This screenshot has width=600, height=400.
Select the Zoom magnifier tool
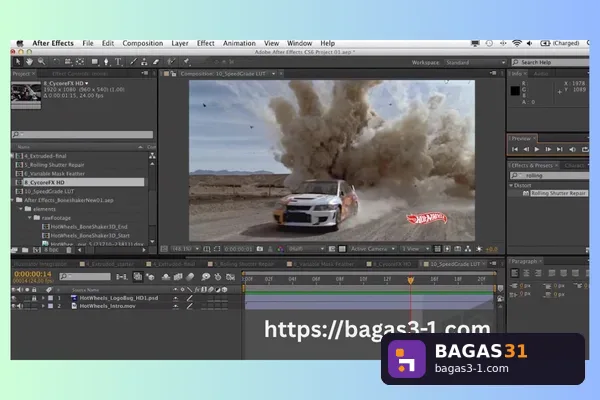tap(41, 62)
